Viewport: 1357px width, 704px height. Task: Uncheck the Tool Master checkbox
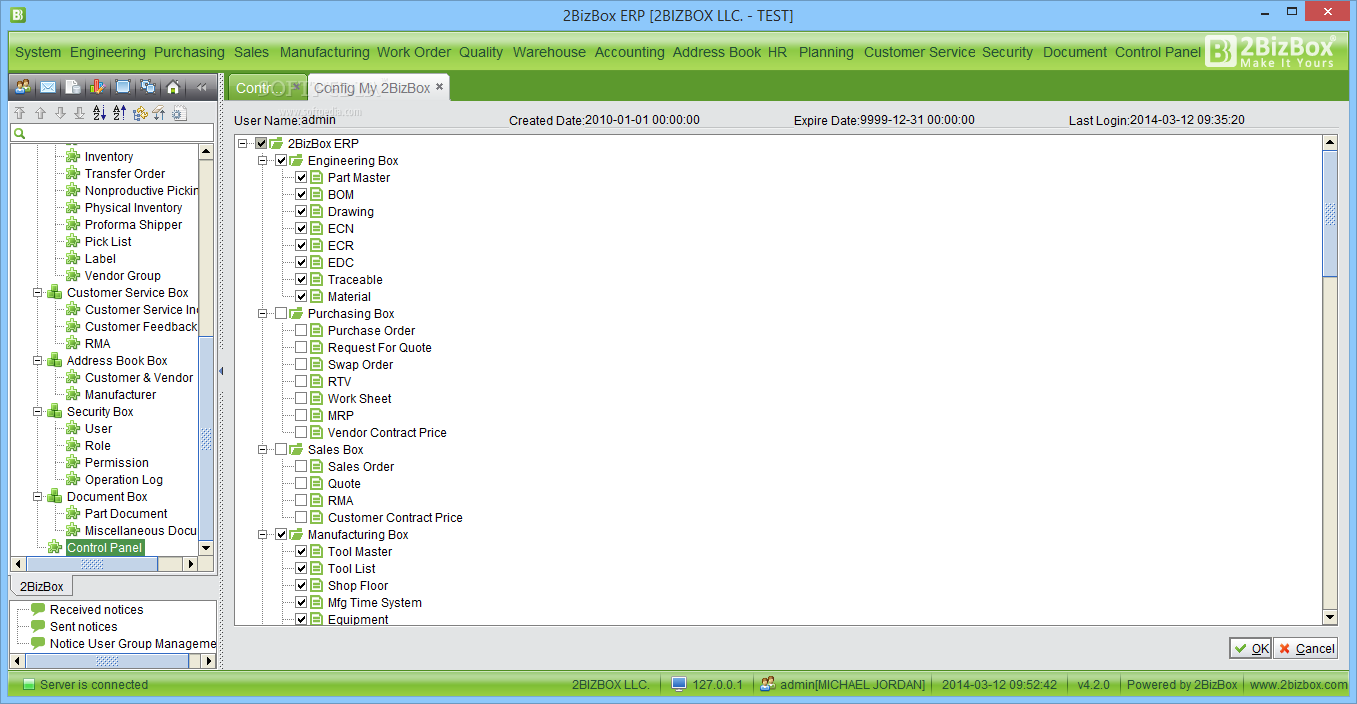[301, 551]
